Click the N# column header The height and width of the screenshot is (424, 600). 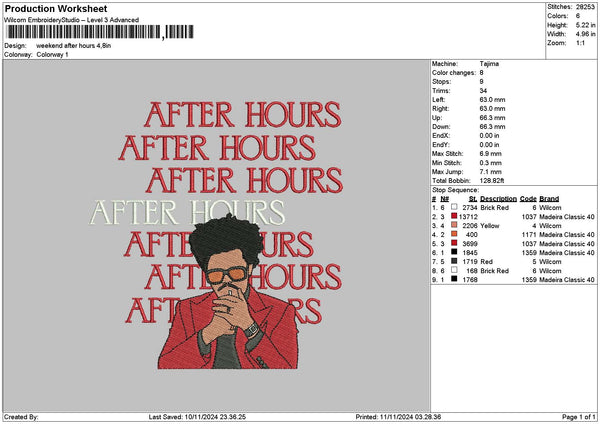tap(444, 199)
